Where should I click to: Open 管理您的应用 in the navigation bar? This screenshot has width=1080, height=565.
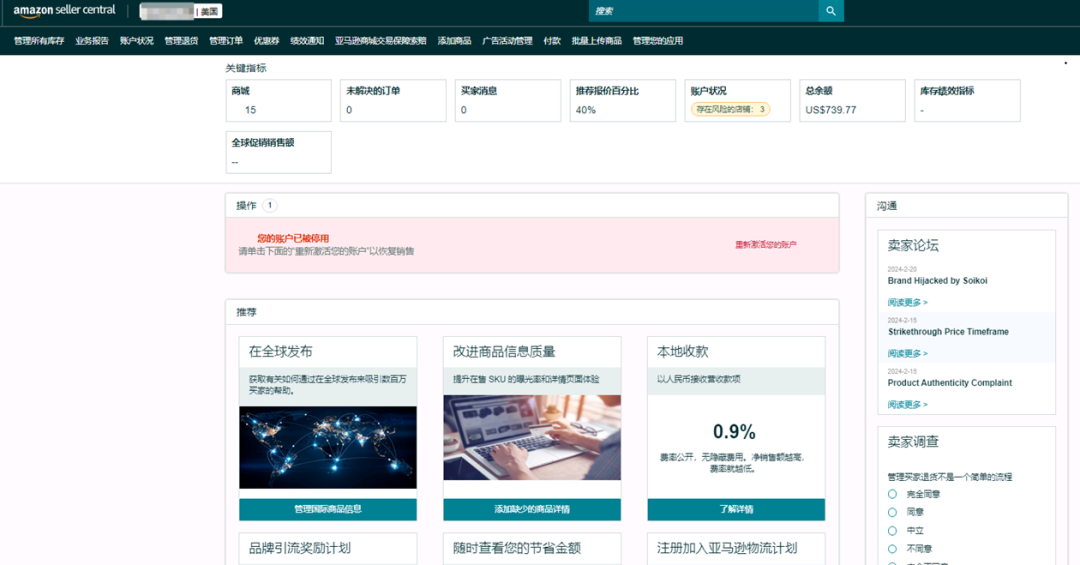click(658, 41)
